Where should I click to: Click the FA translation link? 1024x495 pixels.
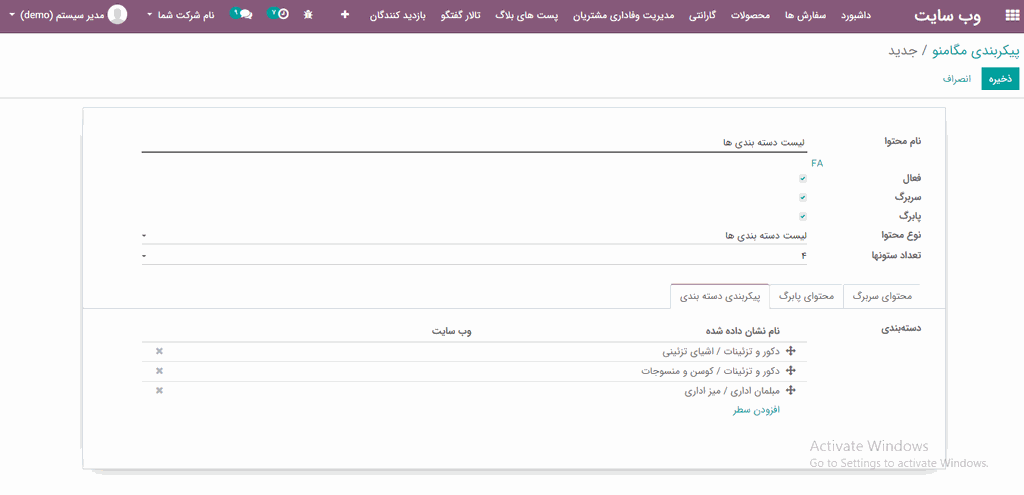817,163
